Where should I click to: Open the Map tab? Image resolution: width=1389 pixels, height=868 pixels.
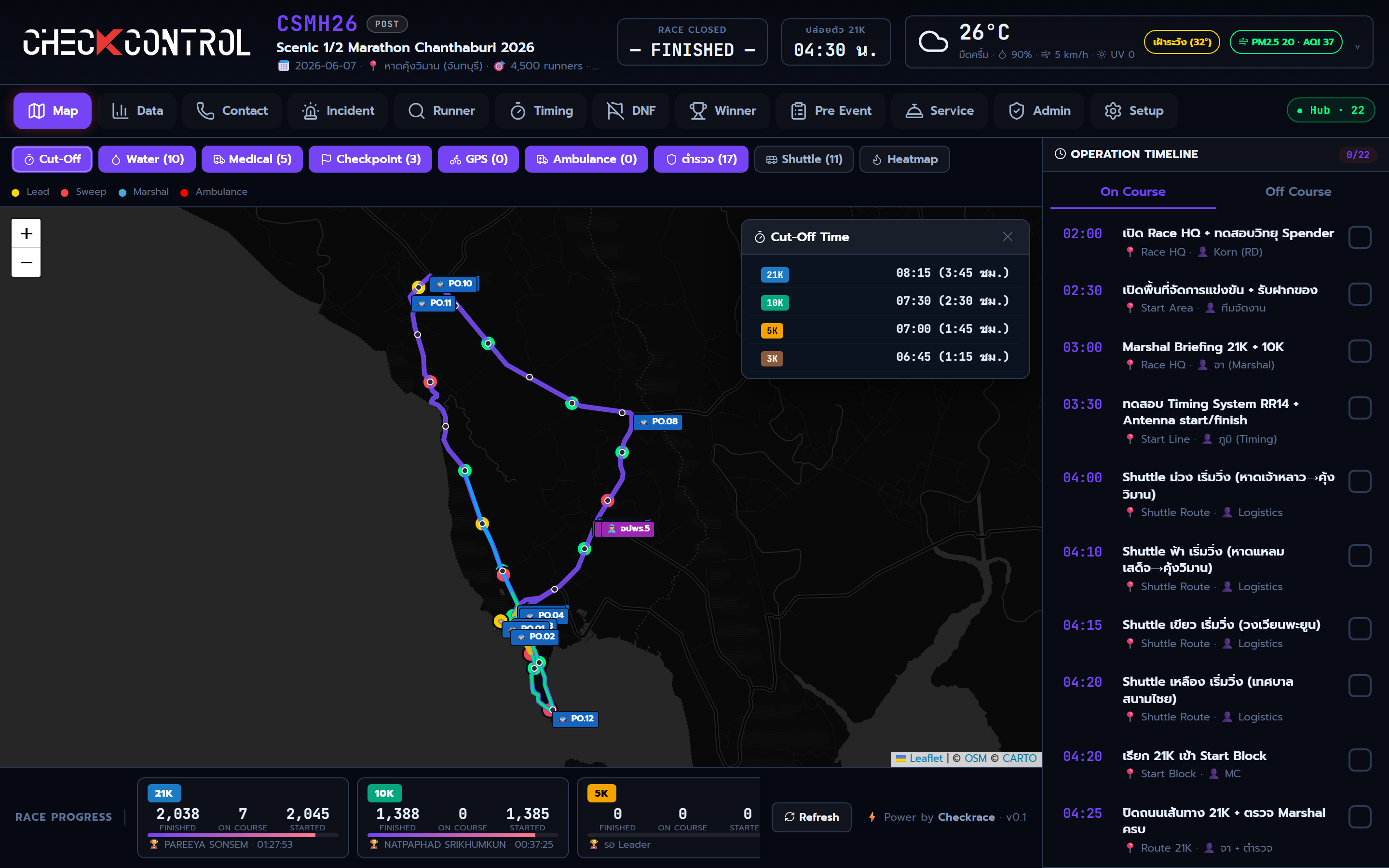pos(52,111)
